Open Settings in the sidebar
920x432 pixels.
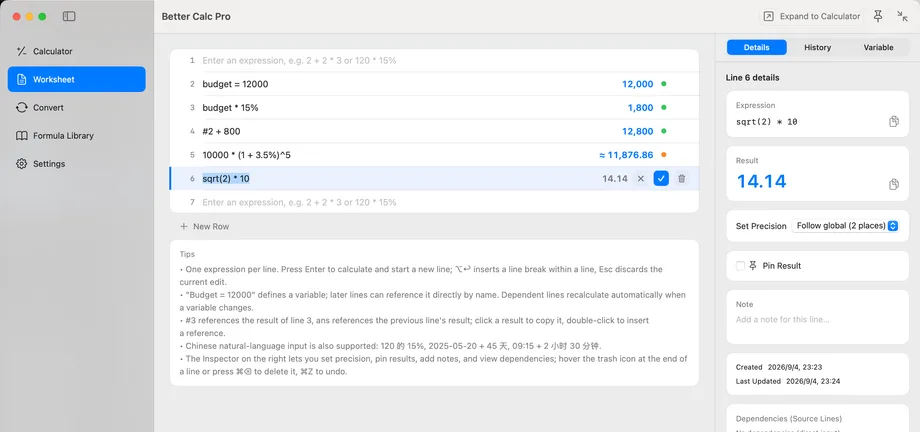76,164
